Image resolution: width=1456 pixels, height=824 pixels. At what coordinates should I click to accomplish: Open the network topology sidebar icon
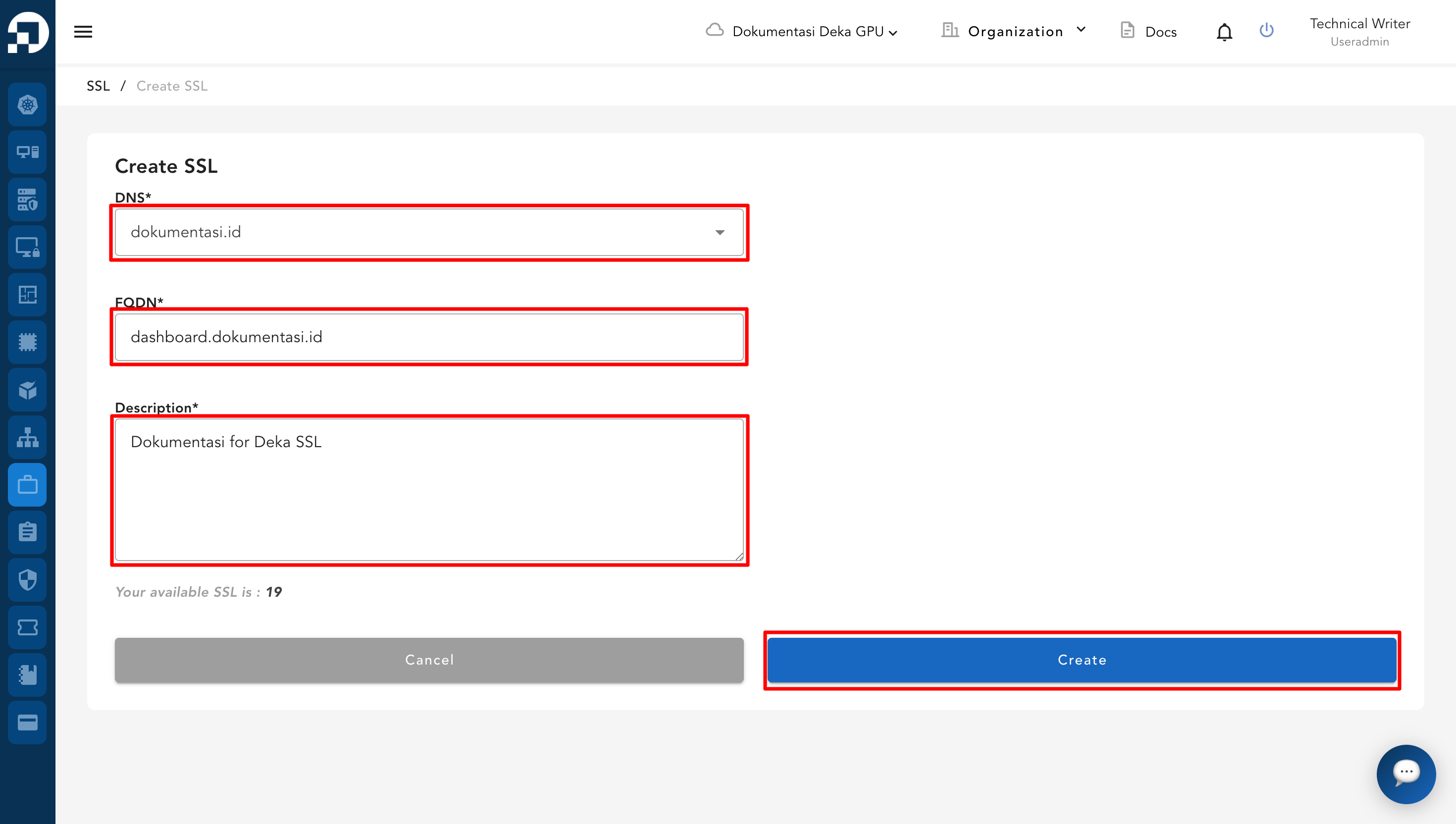tap(27, 437)
